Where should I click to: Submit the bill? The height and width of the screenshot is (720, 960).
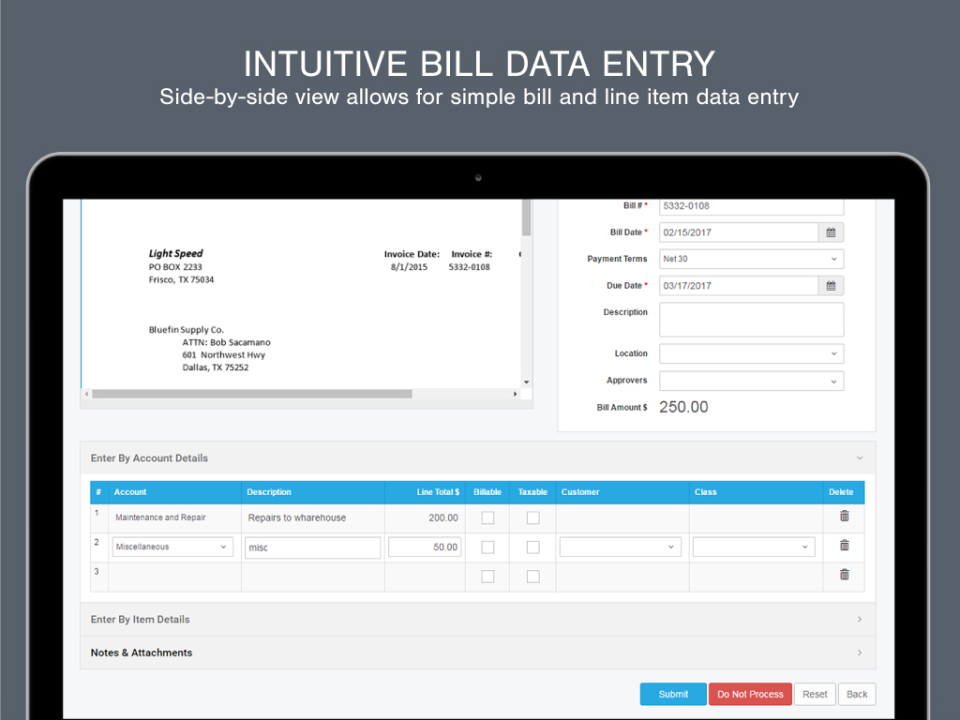(x=672, y=693)
